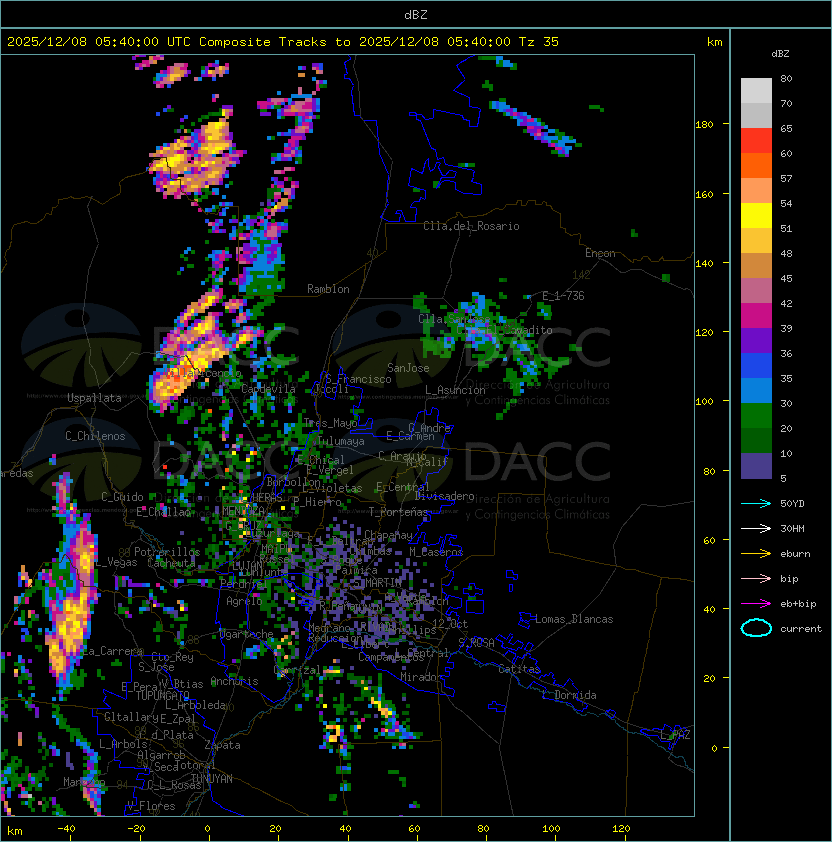Image resolution: width=832 pixels, height=842 pixels.
Task: Click the 'Capdevila' place label
Action: (268, 389)
